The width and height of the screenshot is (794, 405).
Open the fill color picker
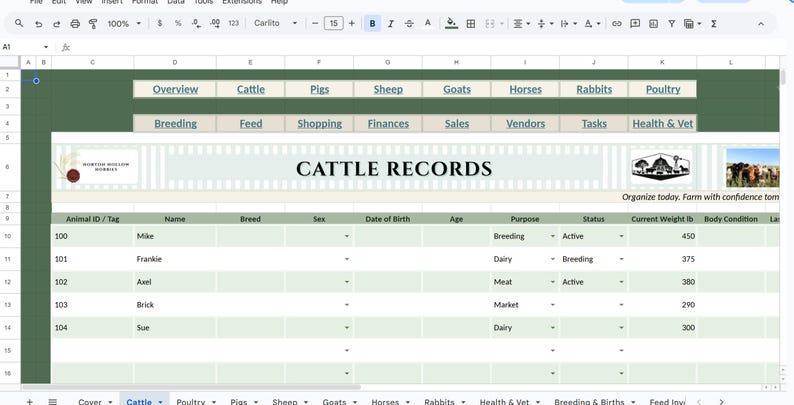(x=451, y=23)
